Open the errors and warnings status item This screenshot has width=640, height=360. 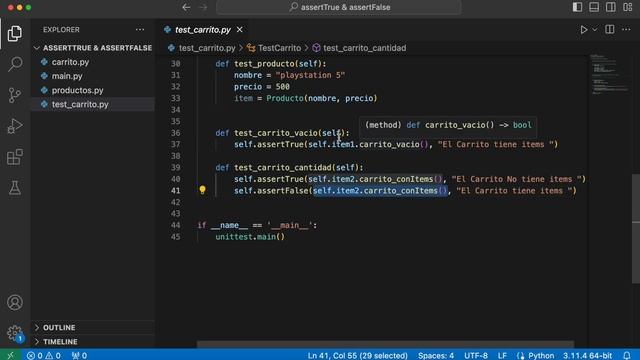(x=44, y=355)
